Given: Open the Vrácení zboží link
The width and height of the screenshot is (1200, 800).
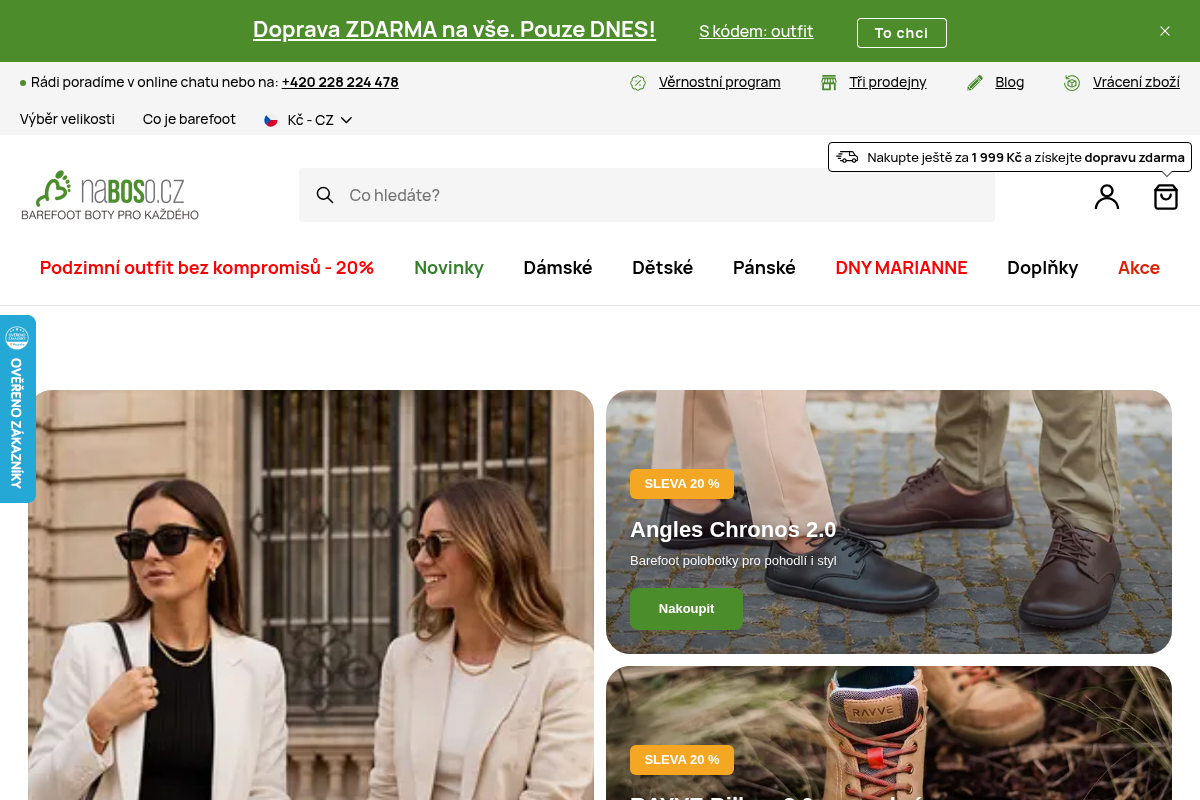Looking at the screenshot, I should [x=1136, y=82].
